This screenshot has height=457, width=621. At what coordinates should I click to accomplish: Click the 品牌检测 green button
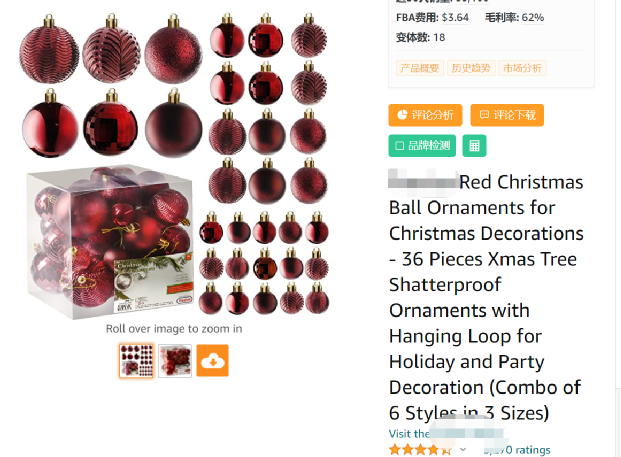(422, 146)
